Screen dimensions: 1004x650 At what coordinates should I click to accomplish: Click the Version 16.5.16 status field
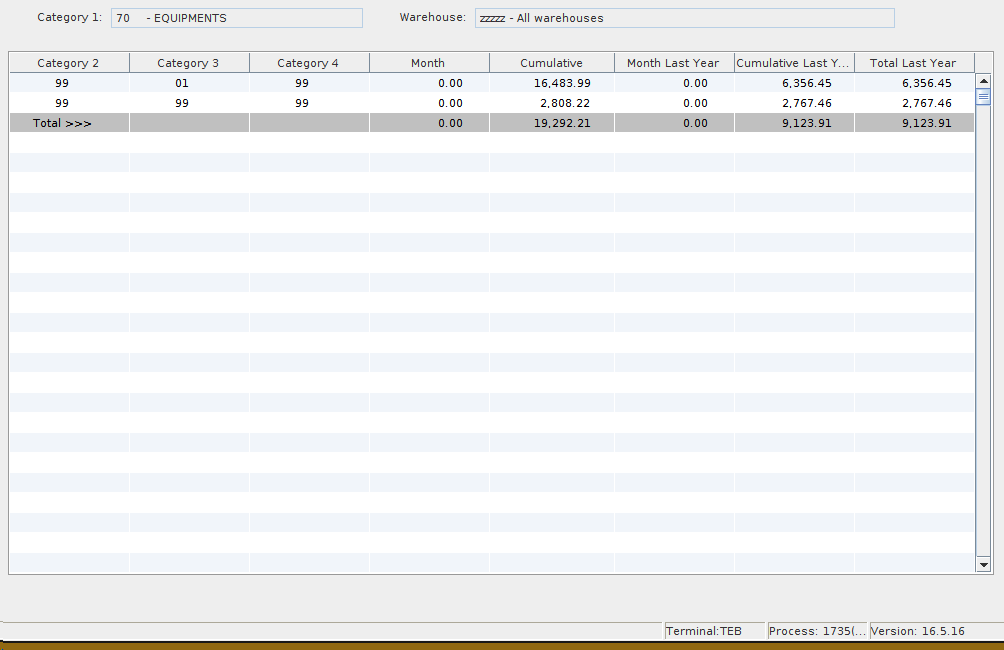[918, 631]
